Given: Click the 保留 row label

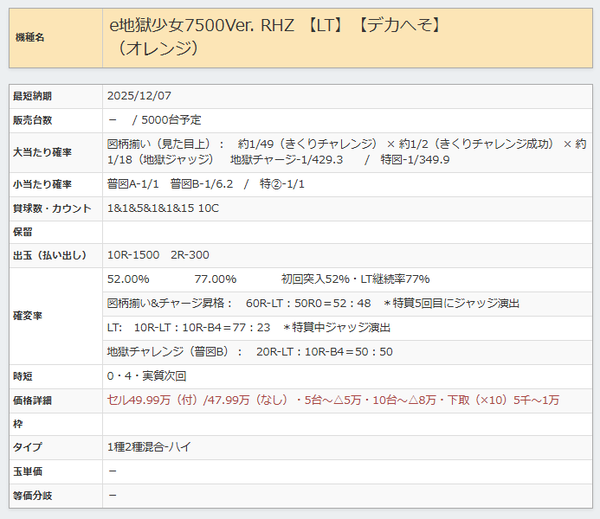Looking at the screenshot, I should click(x=23, y=232).
